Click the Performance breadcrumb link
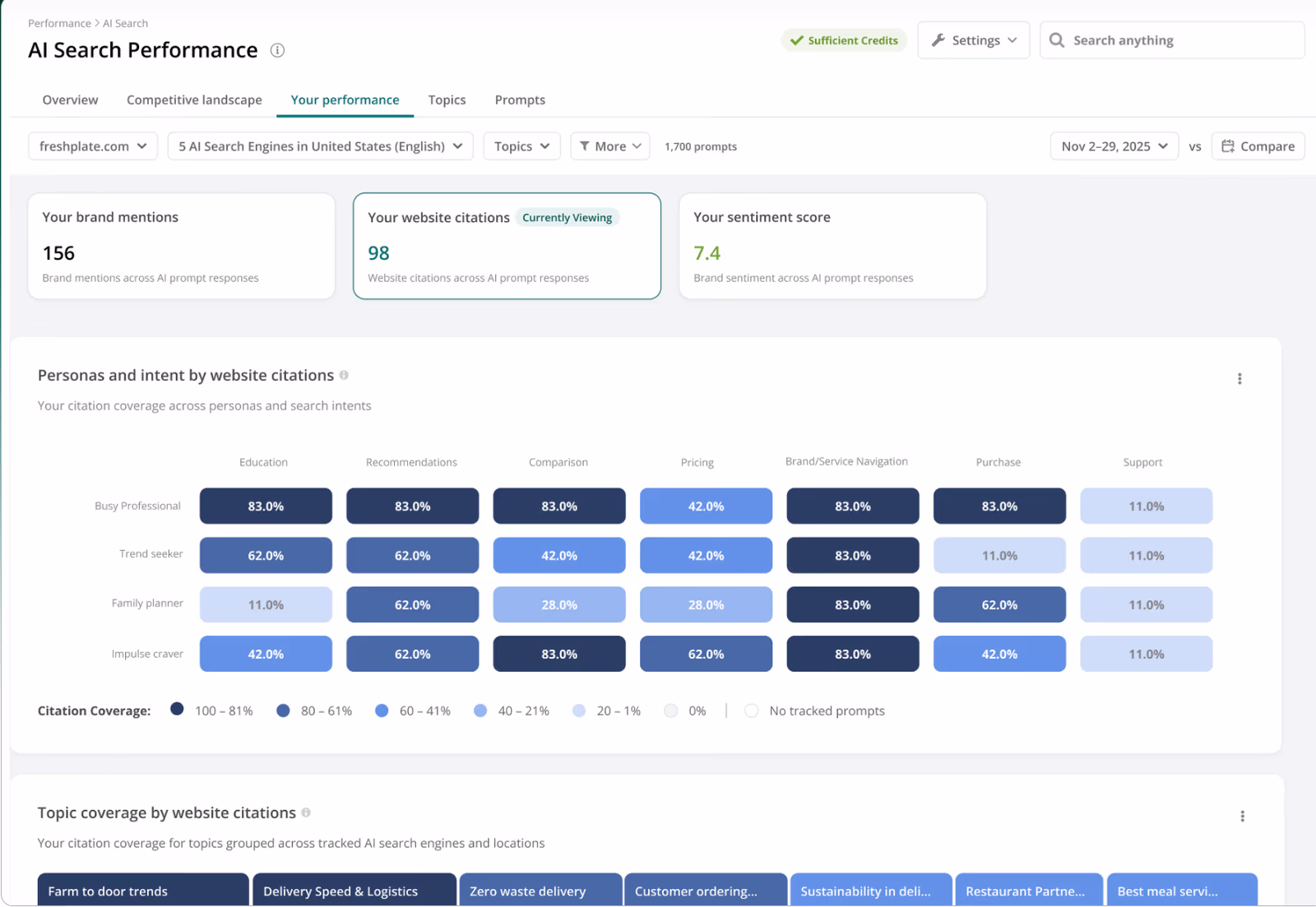The image size is (1316, 907). tap(59, 23)
